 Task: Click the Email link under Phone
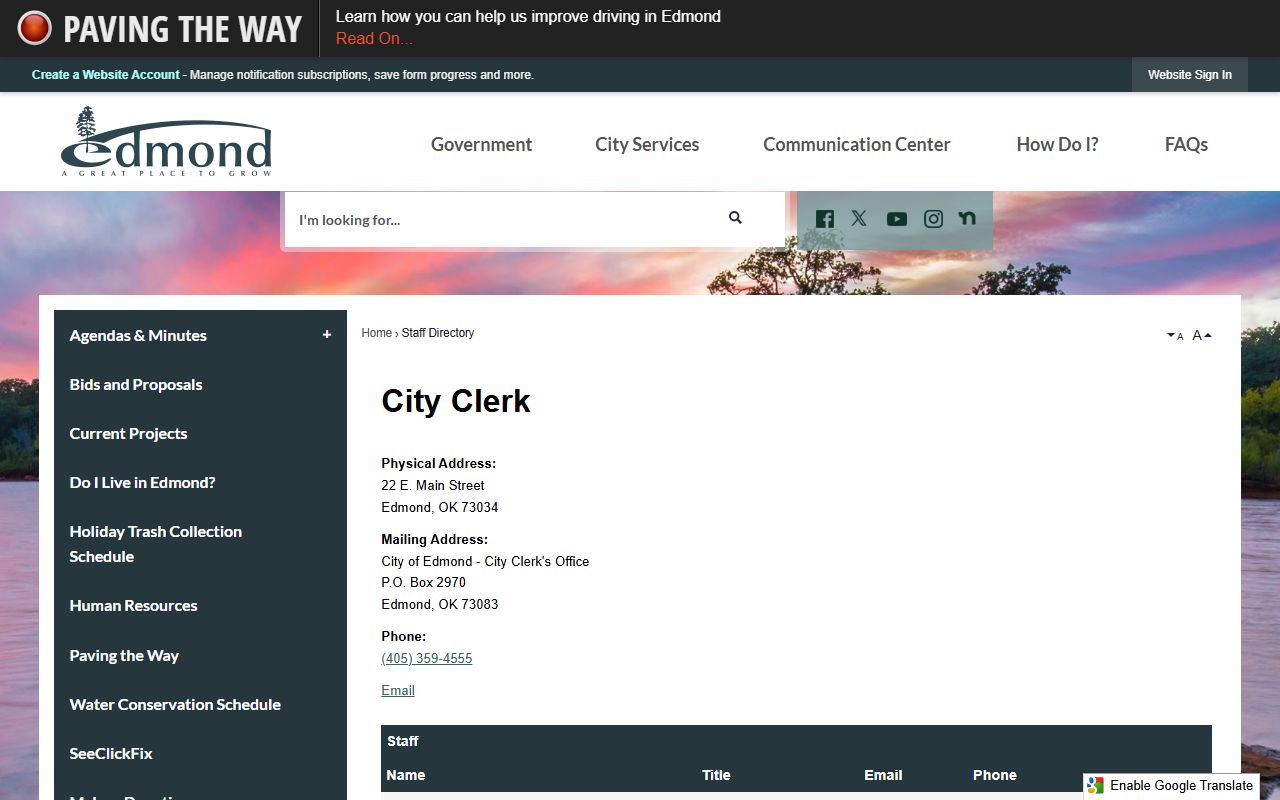[398, 691]
